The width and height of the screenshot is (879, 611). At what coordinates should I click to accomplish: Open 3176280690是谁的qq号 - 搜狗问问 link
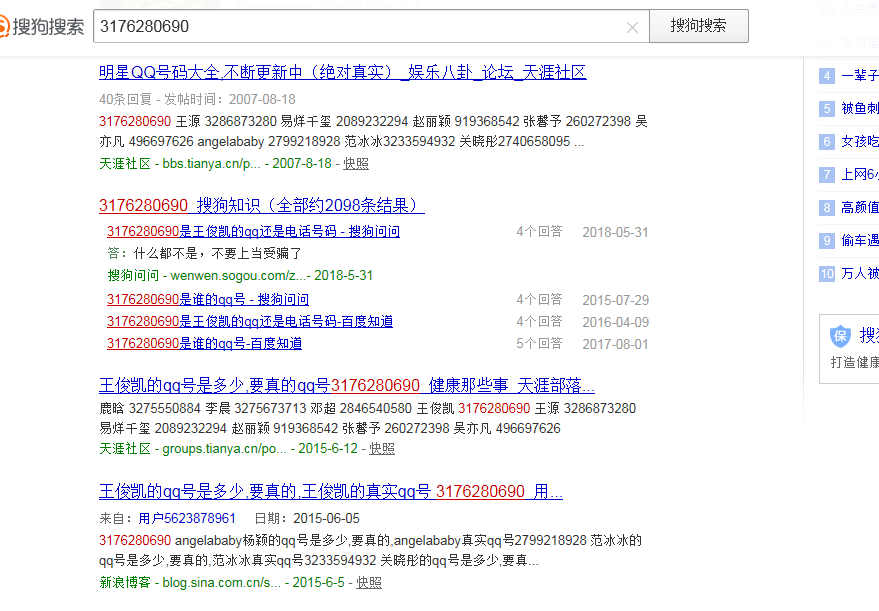tap(208, 299)
